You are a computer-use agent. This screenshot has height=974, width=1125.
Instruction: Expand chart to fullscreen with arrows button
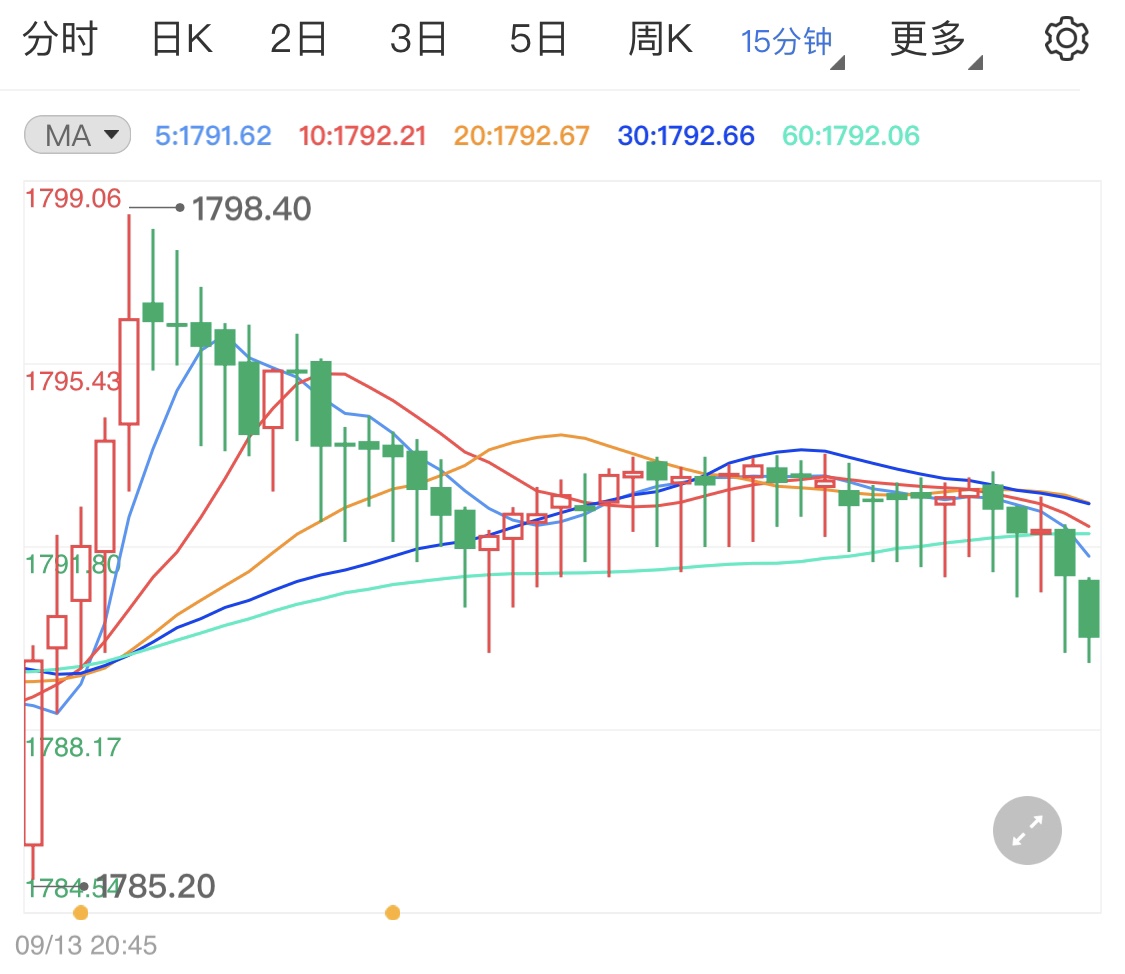coord(1027,831)
